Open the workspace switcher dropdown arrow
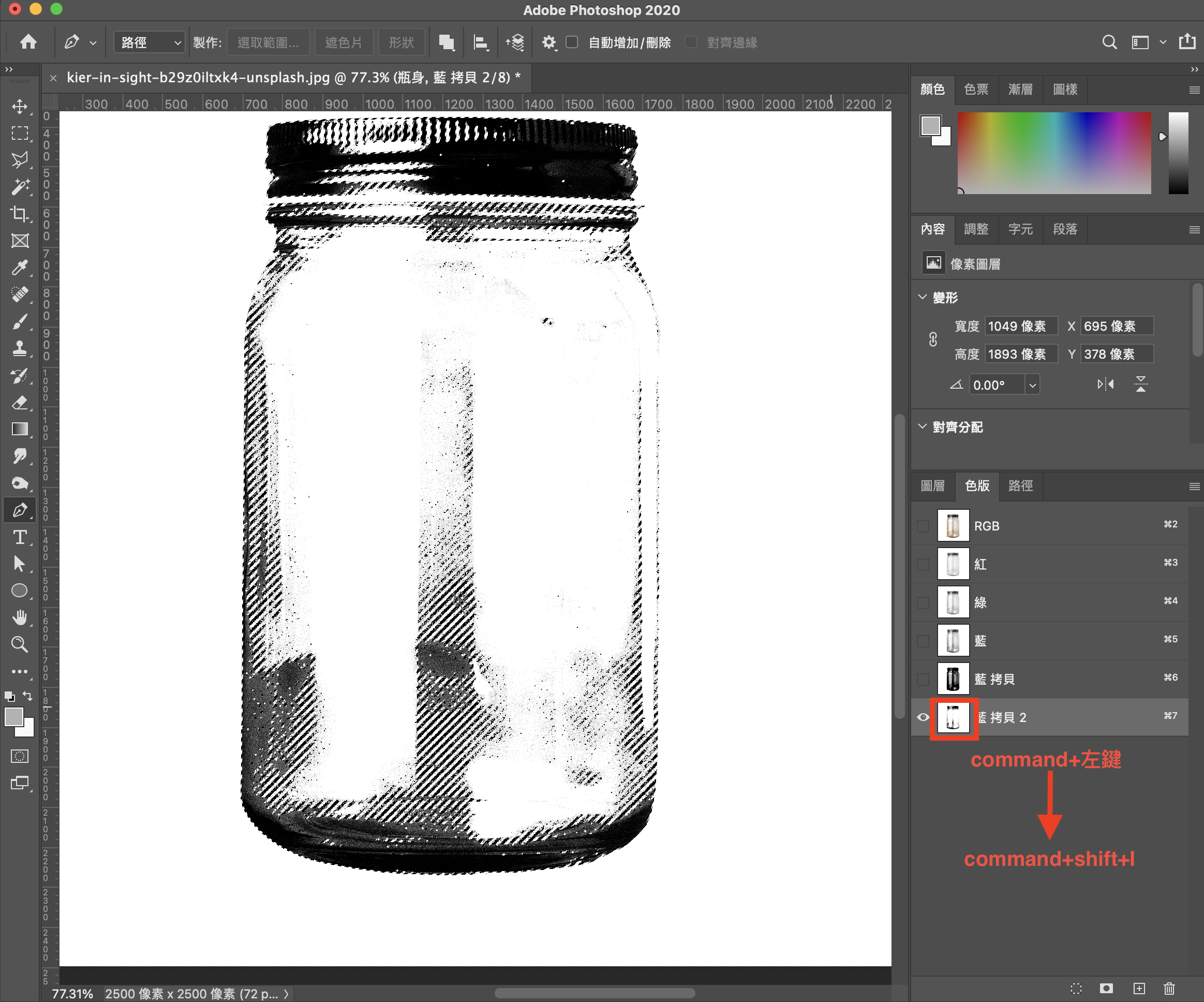 coord(1163,42)
